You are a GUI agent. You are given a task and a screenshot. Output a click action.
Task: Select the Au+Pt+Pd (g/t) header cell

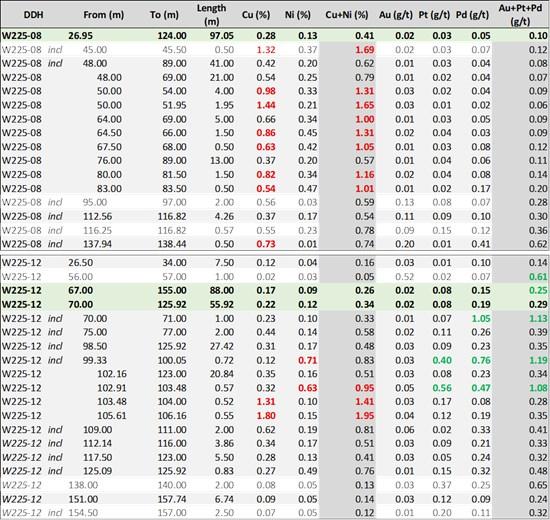(x=520, y=15)
